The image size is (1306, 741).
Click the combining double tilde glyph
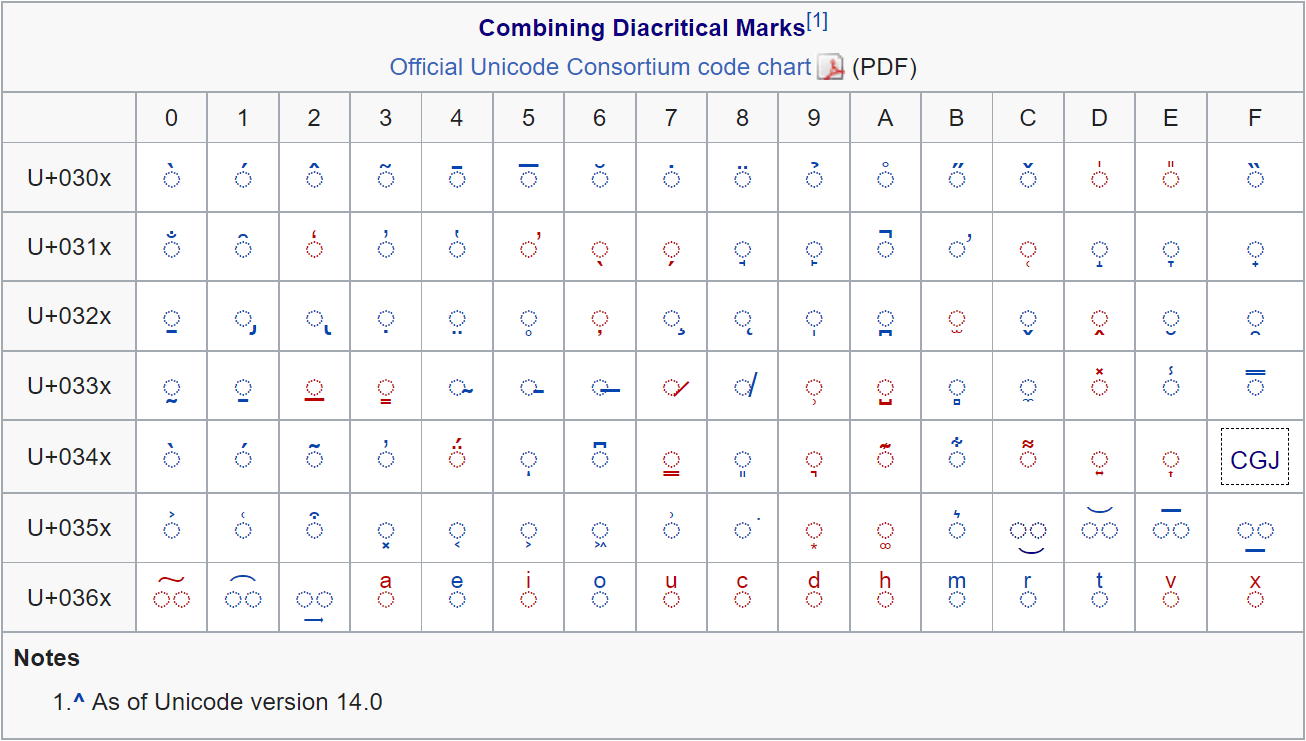tap(171, 596)
